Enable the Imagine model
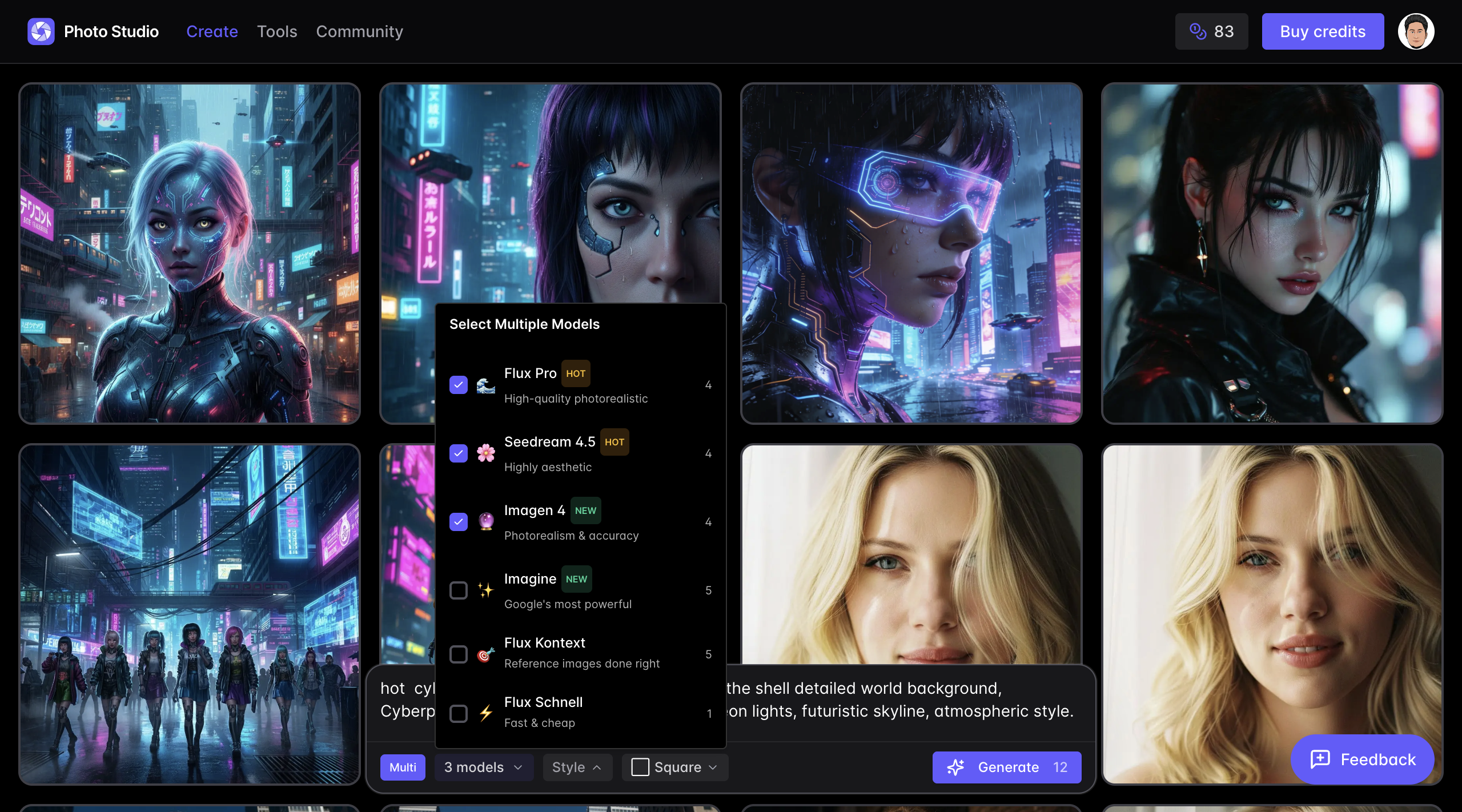This screenshot has width=1462, height=812. click(x=459, y=591)
